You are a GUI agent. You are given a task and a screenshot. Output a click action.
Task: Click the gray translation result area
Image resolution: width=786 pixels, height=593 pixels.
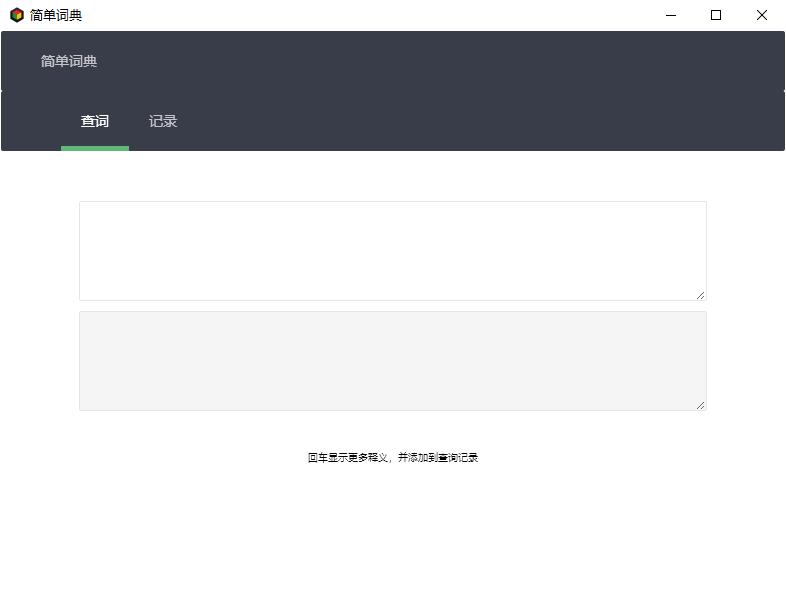point(393,361)
